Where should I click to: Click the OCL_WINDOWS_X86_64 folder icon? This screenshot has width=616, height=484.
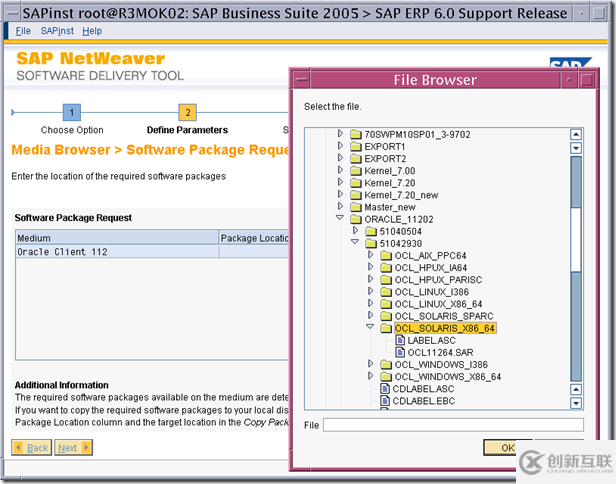click(x=386, y=377)
